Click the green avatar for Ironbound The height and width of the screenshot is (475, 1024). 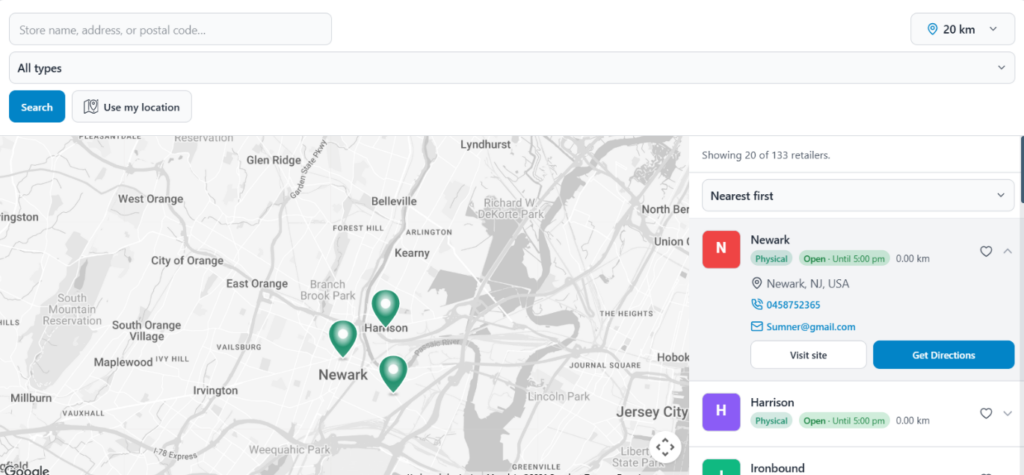721,467
